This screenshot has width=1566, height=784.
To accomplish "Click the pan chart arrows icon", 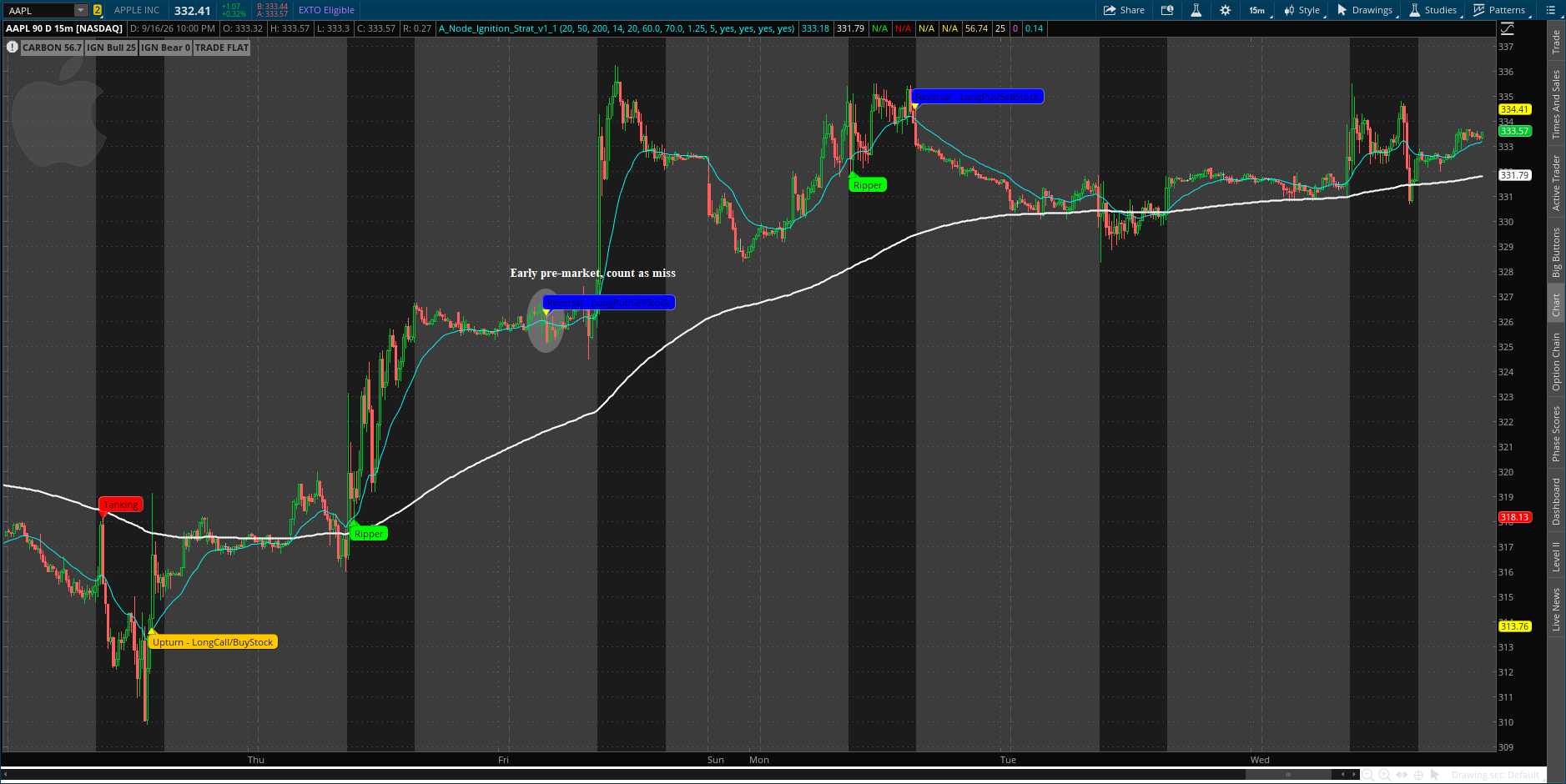I will click(x=1402, y=775).
